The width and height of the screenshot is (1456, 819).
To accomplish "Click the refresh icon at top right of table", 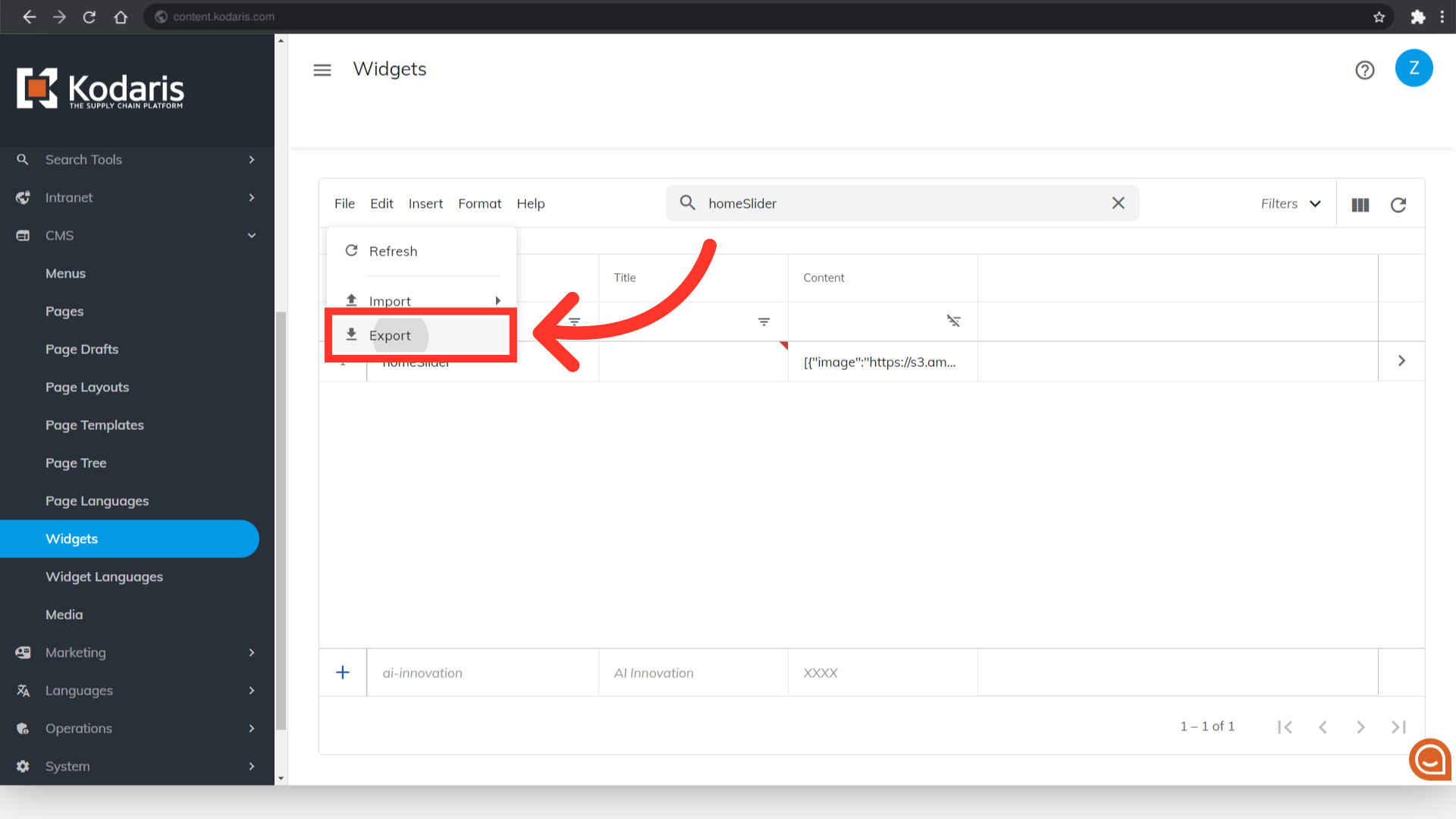I will point(1398,205).
